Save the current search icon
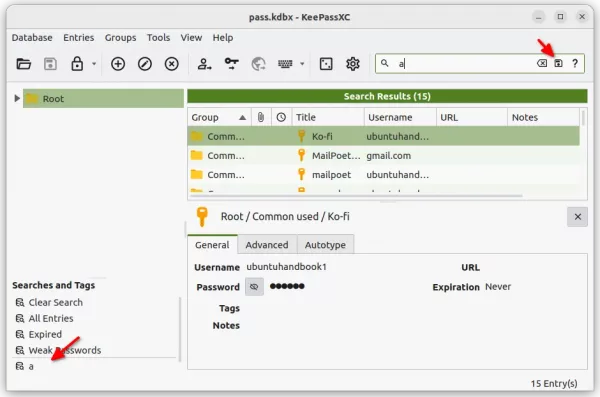This screenshot has height=397, width=600. coord(558,63)
